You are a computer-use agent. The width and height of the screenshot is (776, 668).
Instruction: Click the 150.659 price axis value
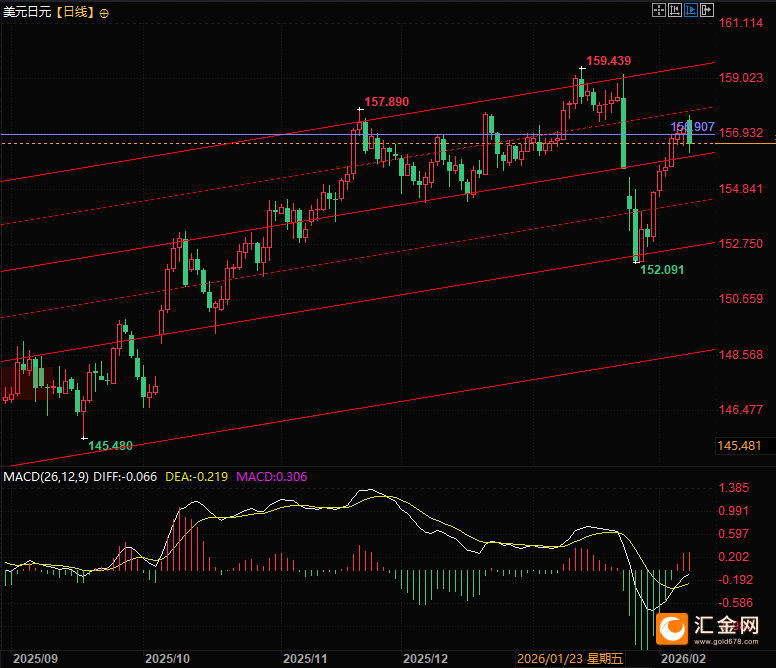point(740,299)
